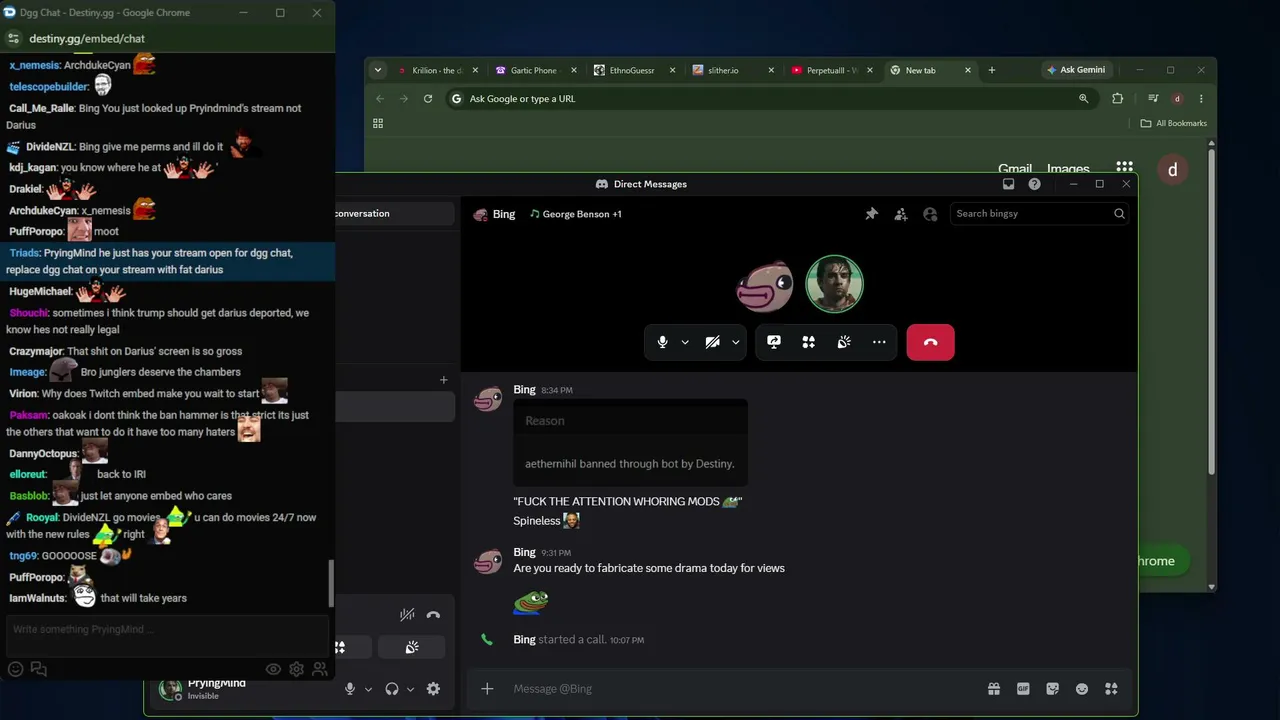Expand camera options in the call controls
The width and height of the screenshot is (1280, 720).
(735, 342)
